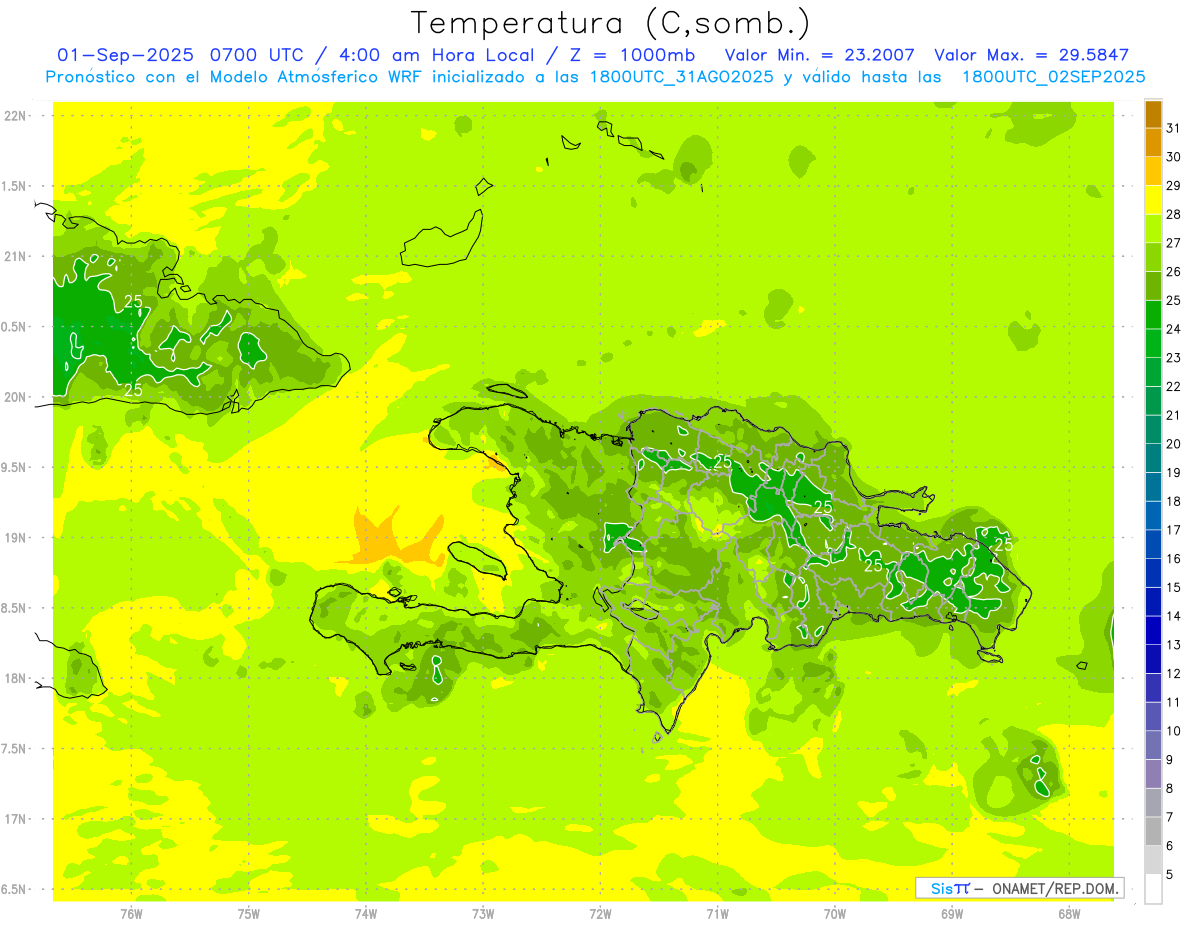Click the '5' colorbar label
The height and width of the screenshot is (927, 1200).
click(x=1170, y=874)
